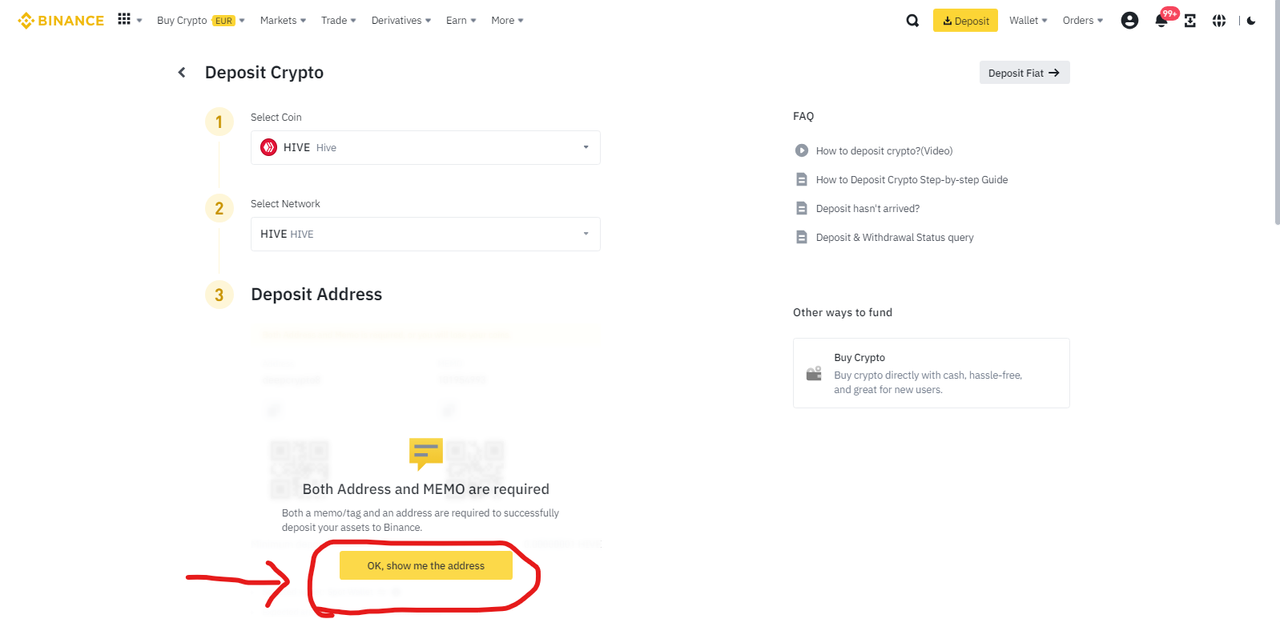This screenshot has height=622, width=1280.
Task: Click the yellow Deposit button
Action: (965, 20)
